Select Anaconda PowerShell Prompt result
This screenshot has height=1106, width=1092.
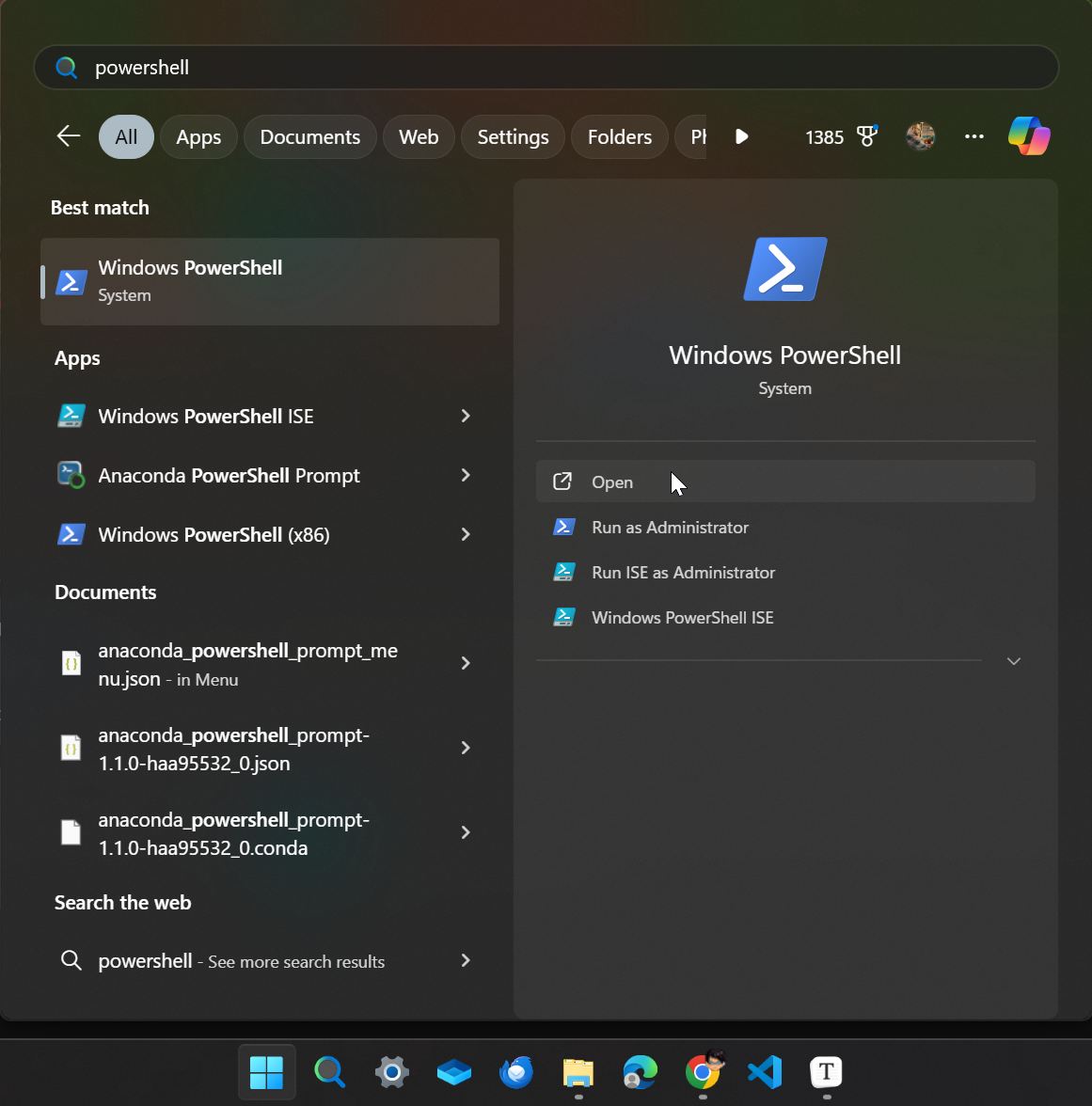click(270, 476)
